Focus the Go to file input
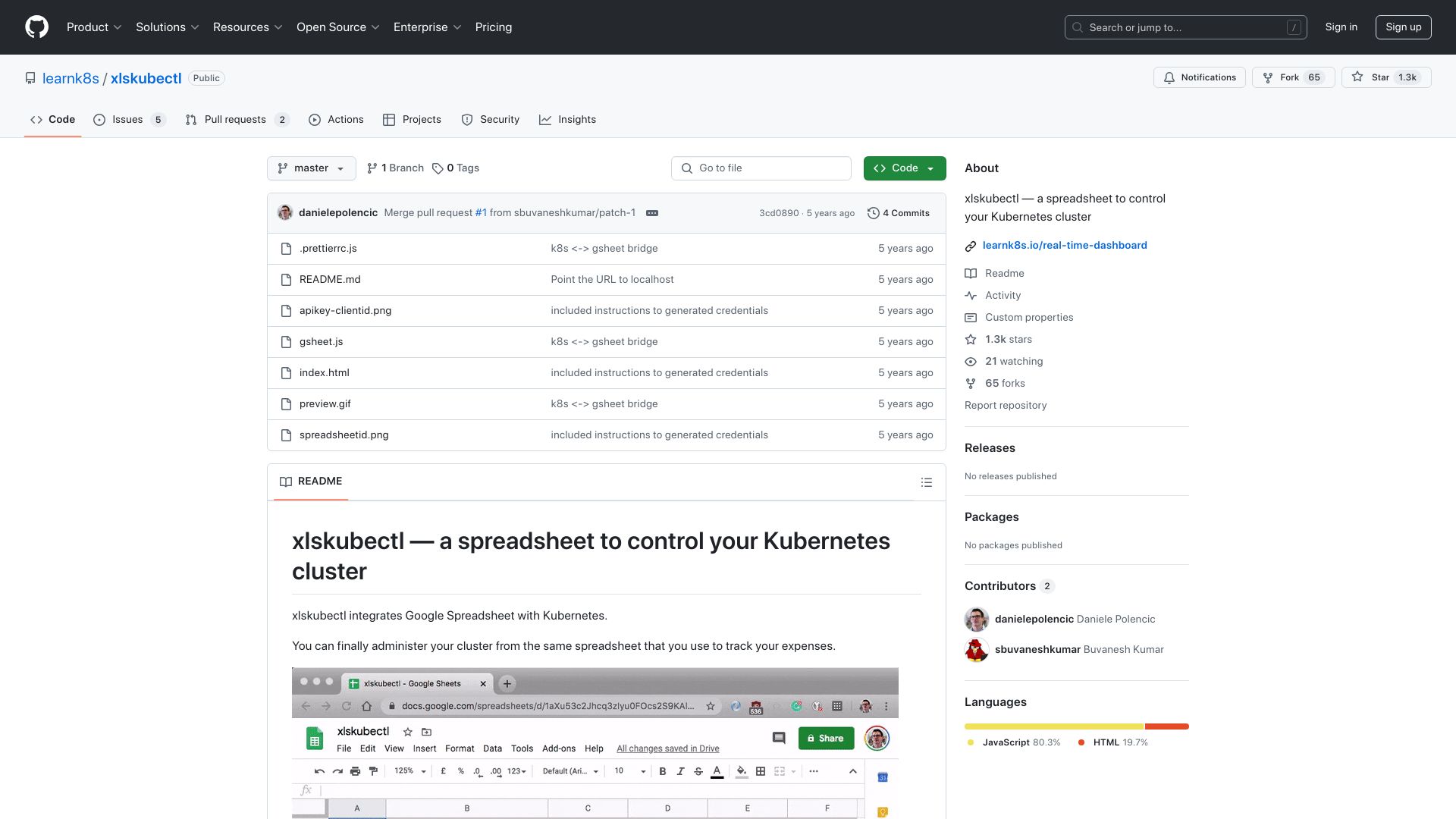Image resolution: width=1456 pixels, height=819 pixels. 761,168
